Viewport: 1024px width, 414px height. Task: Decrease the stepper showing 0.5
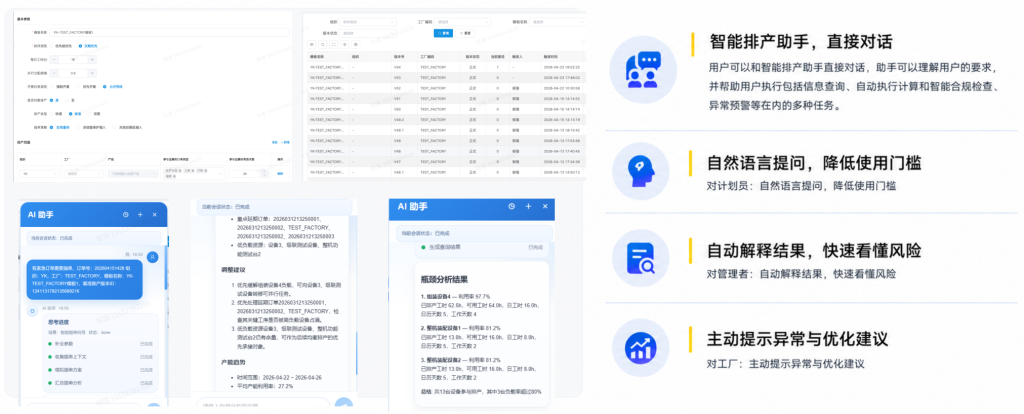pyautogui.click(x=54, y=73)
